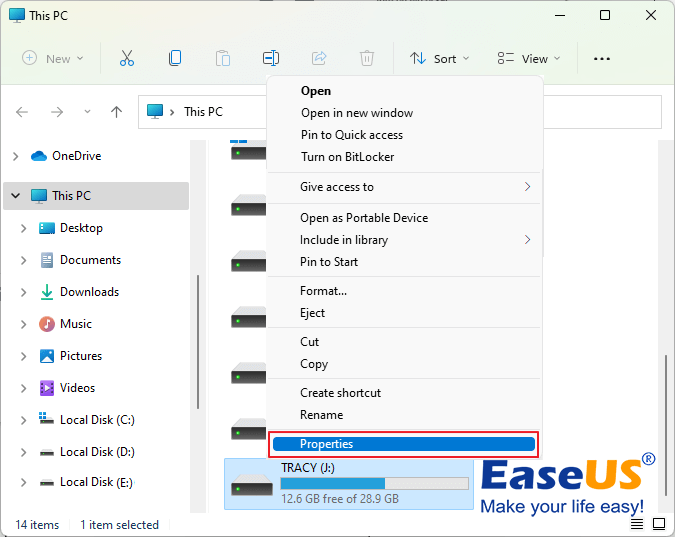Viewport: 675px width, 537px height.
Task: Go forward with the right arrow
Action: click(x=57, y=112)
